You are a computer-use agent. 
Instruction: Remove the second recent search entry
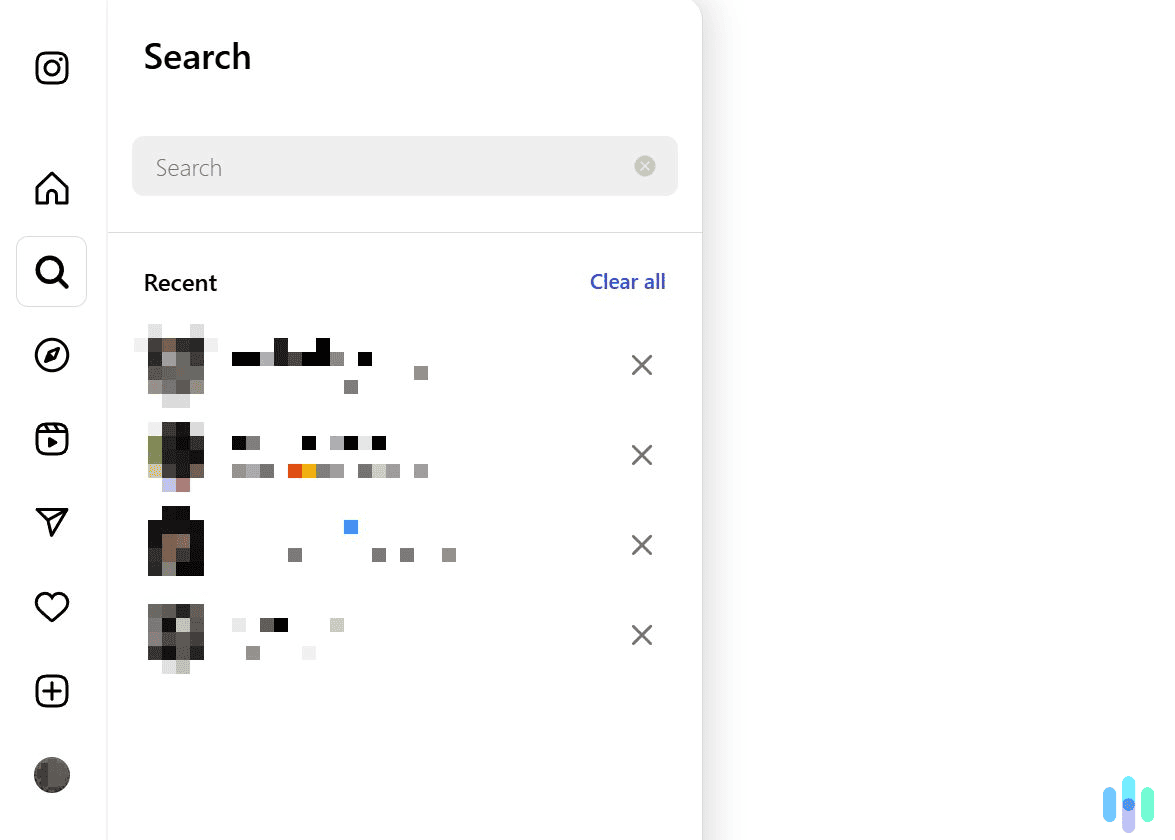(641, 455)
